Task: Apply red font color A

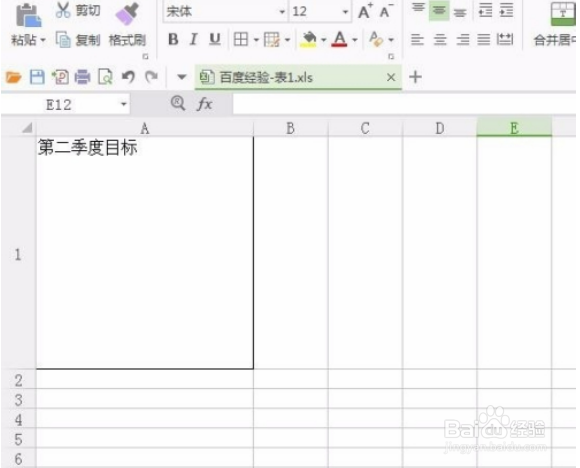Action: pyautogui.click(x=340, y=39)
